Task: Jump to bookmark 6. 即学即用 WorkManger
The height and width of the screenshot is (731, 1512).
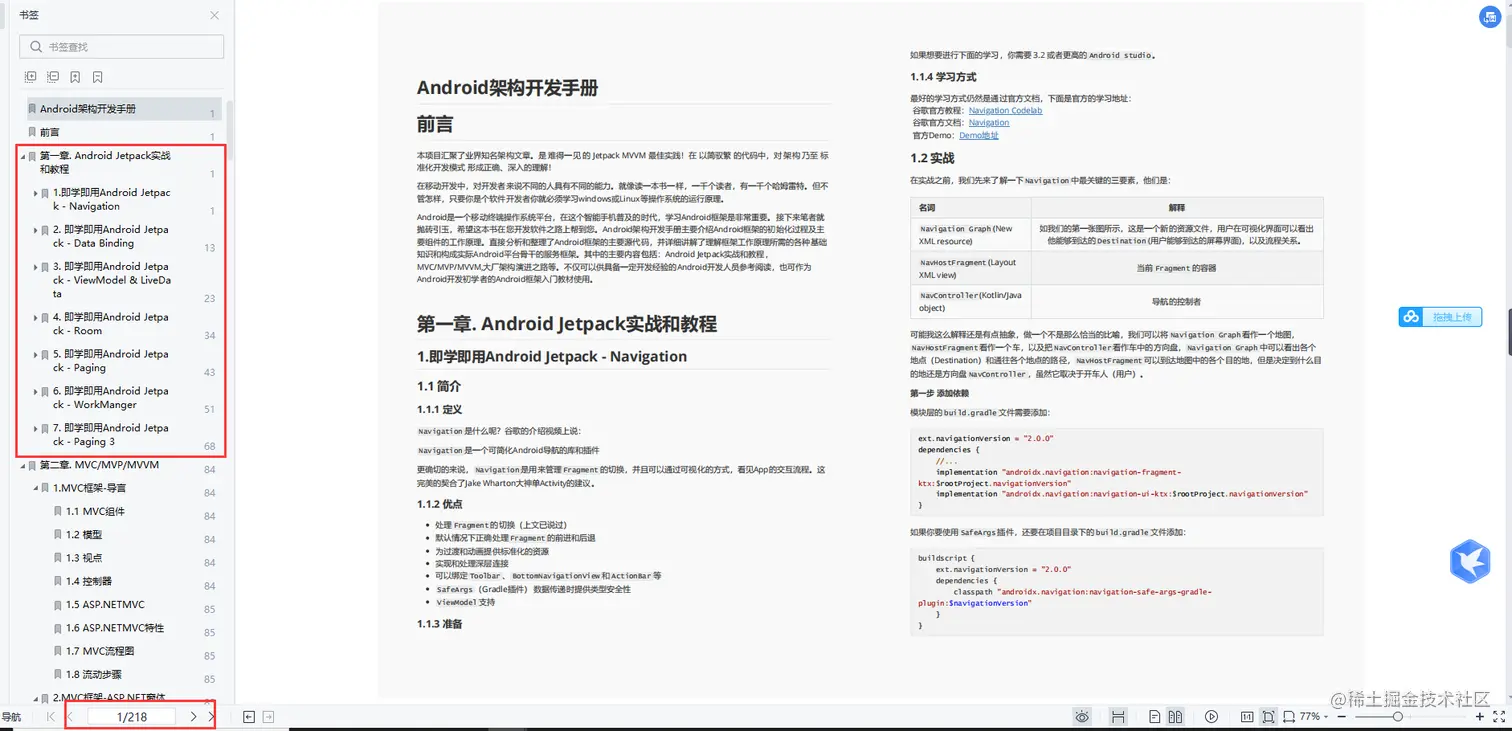Action: (x=111, y=398)
